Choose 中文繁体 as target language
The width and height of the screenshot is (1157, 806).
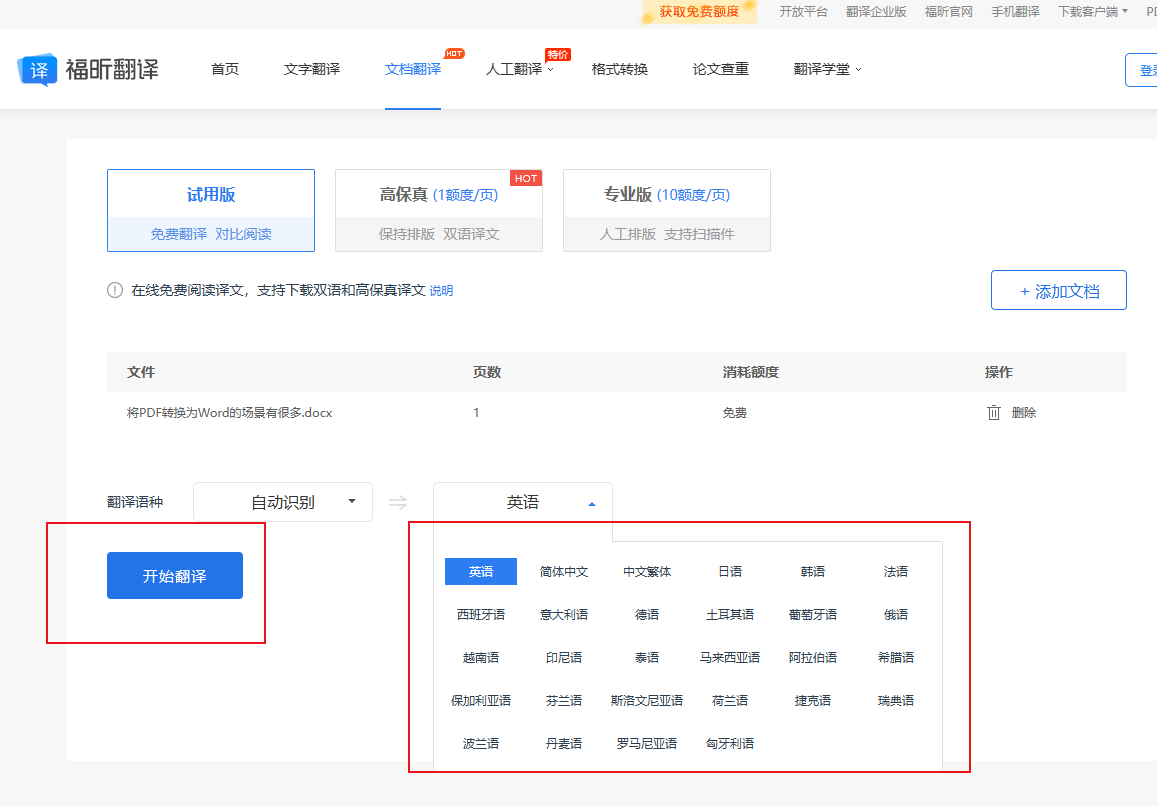[647, 571]
